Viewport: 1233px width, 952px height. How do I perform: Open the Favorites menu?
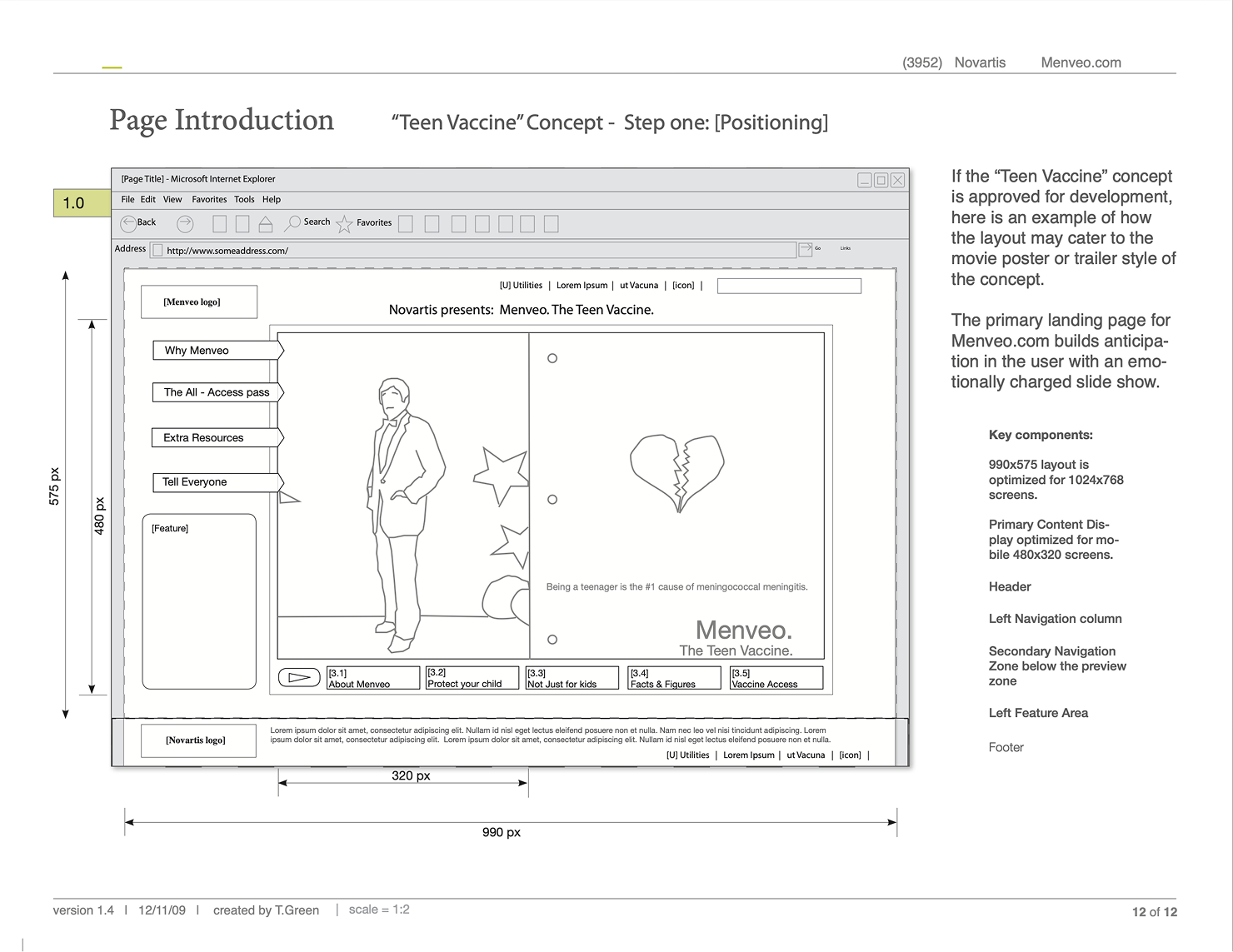[209, 200]
